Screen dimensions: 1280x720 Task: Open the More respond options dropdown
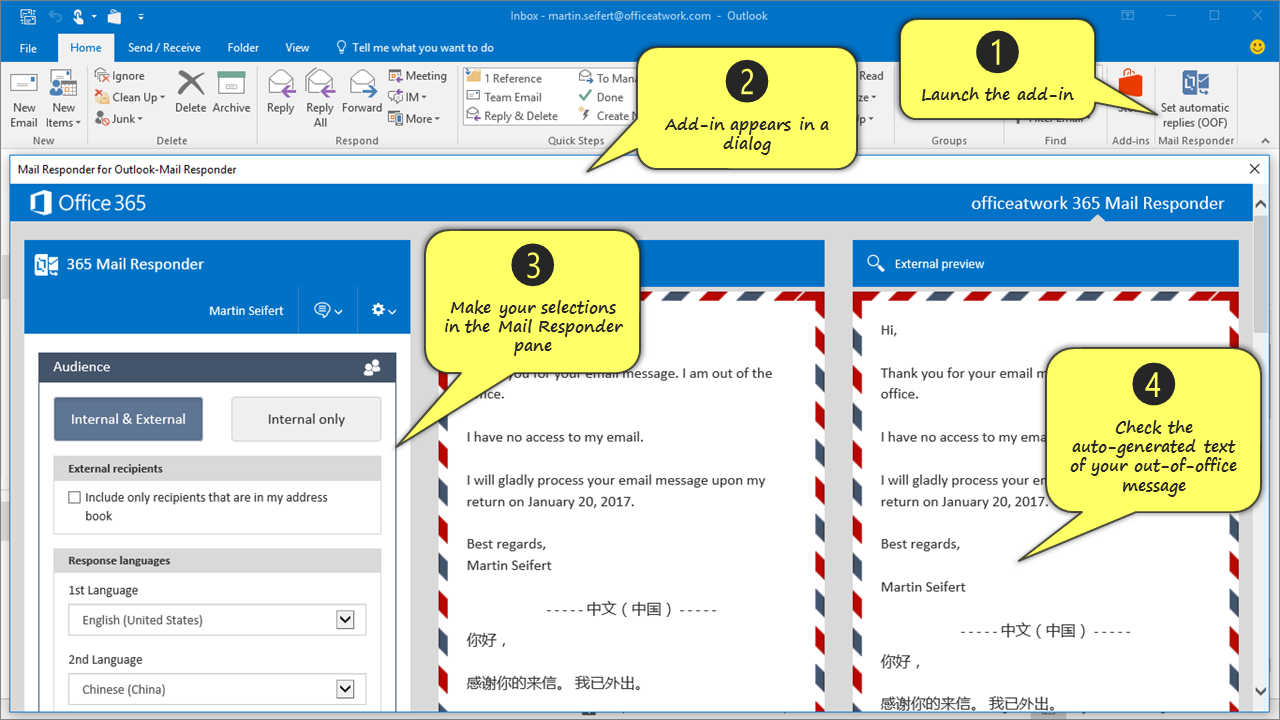tap(413, 118)
